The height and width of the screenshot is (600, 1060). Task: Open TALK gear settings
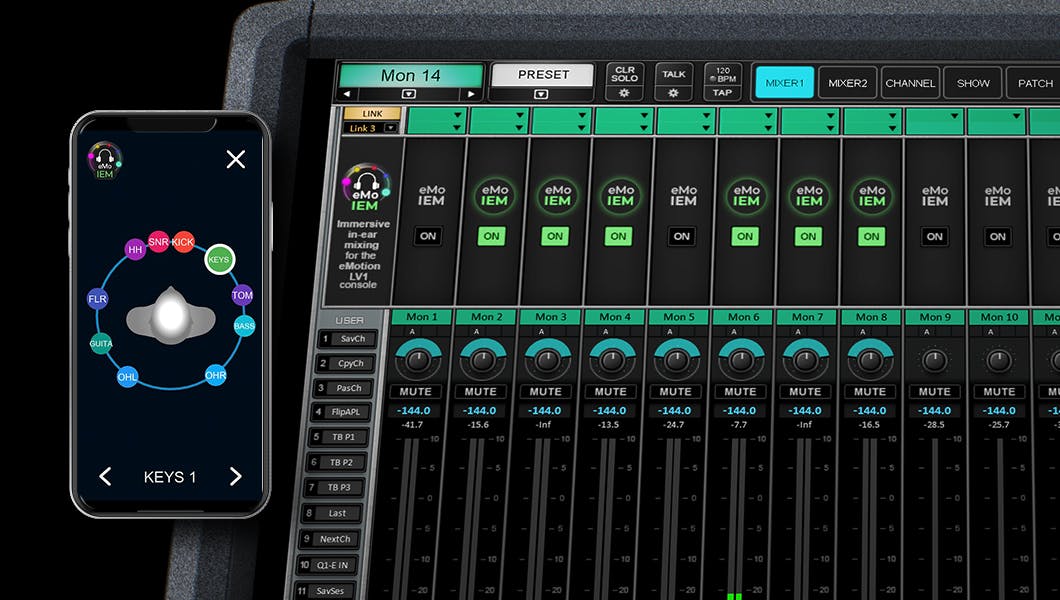[673, 93]
